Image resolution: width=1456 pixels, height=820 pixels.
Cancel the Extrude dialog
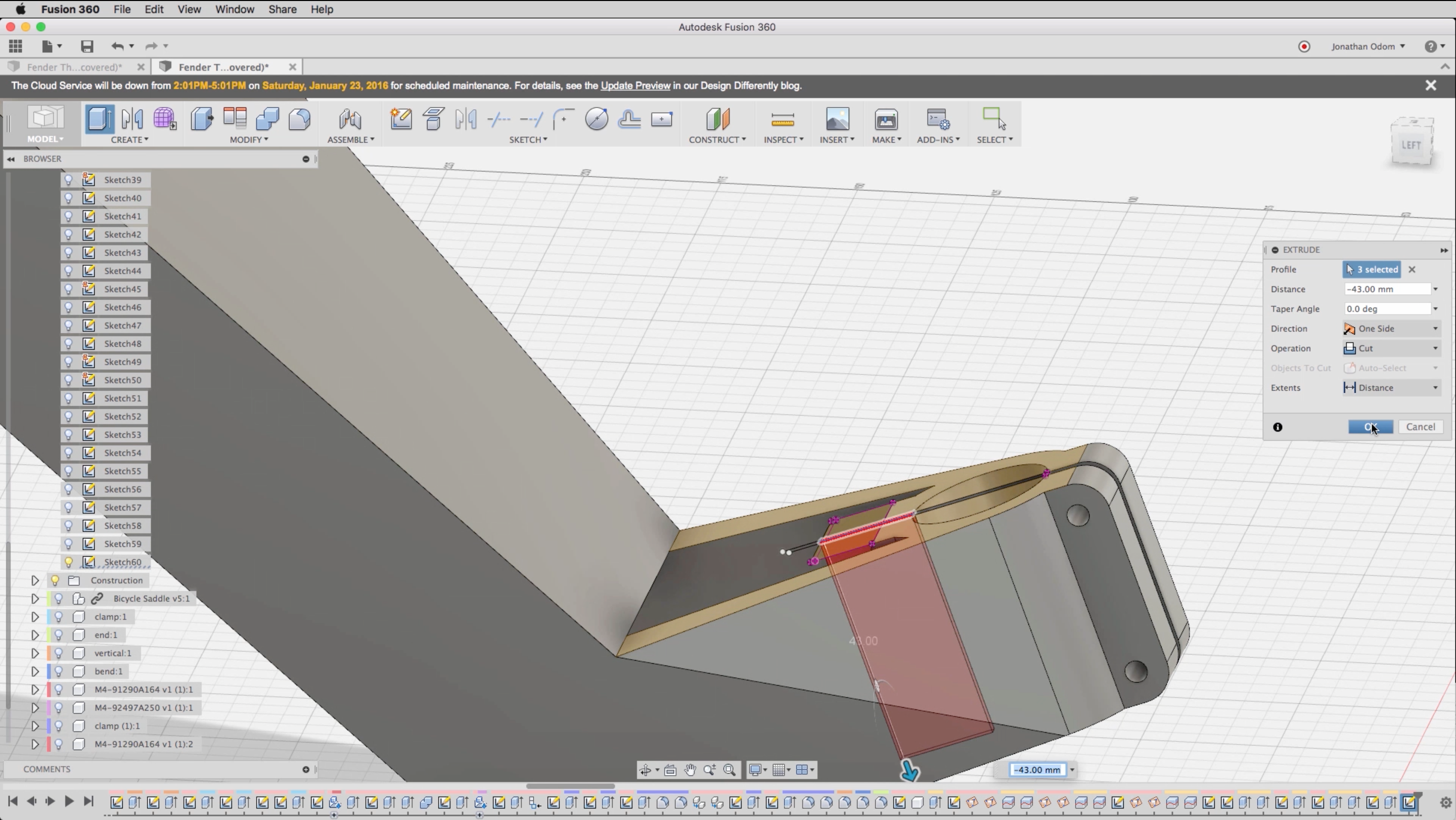click(1420, 427)
